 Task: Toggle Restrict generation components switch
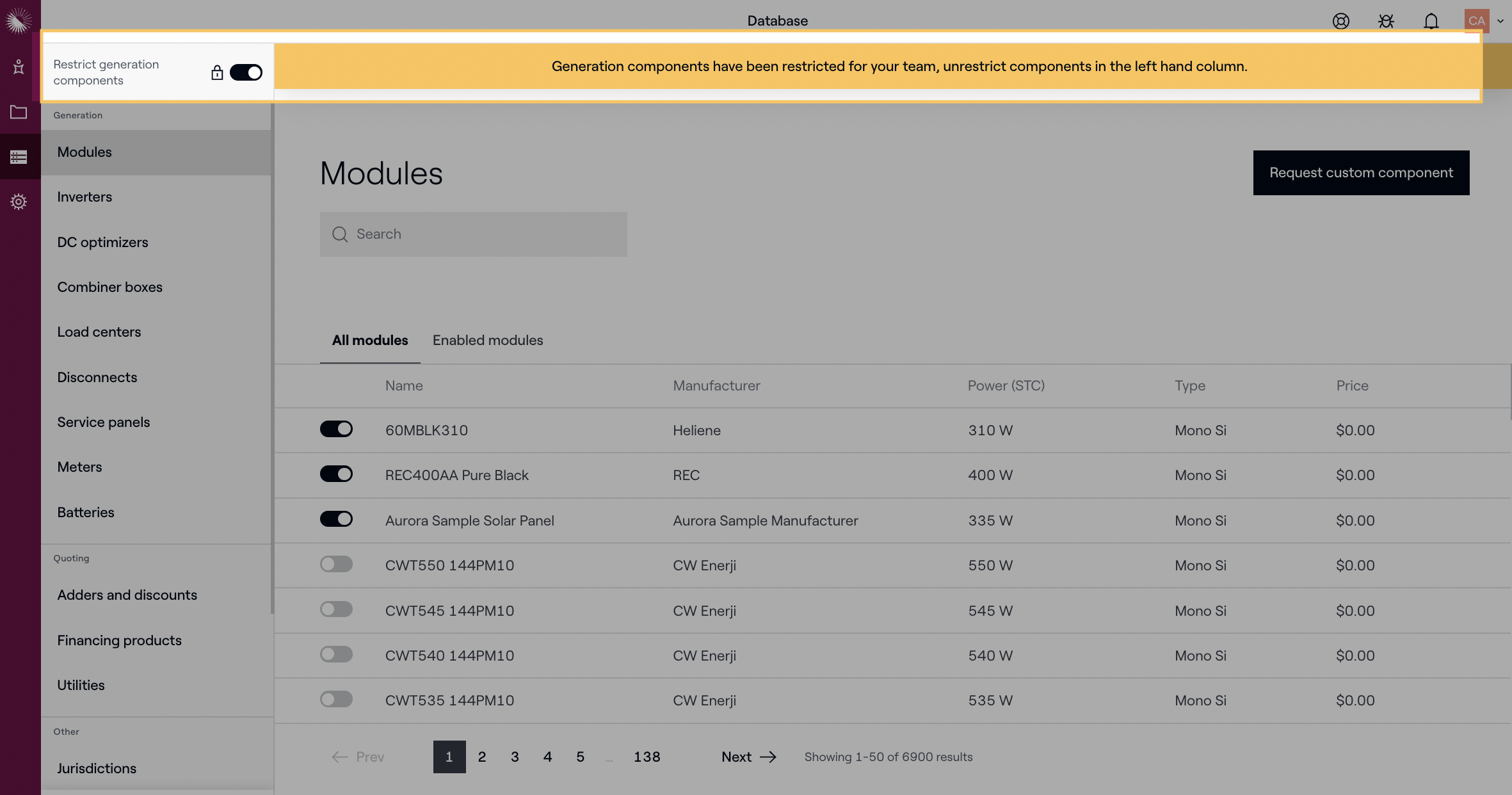click(x=246, y=72)
